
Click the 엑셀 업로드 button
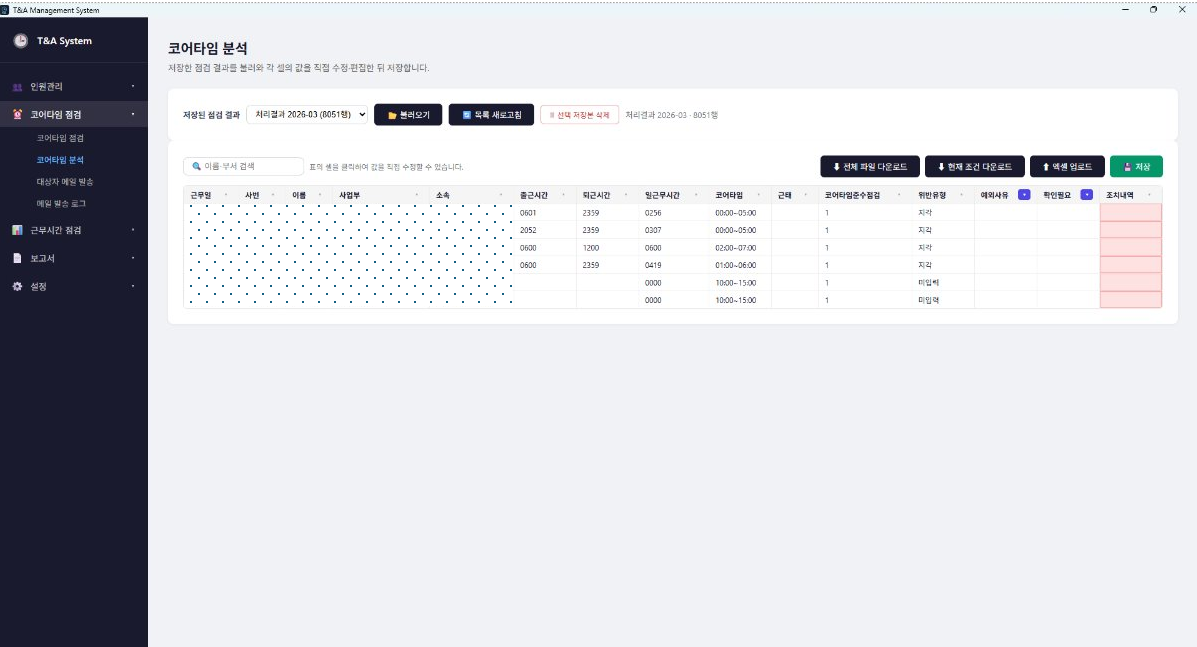(1067, 166)
